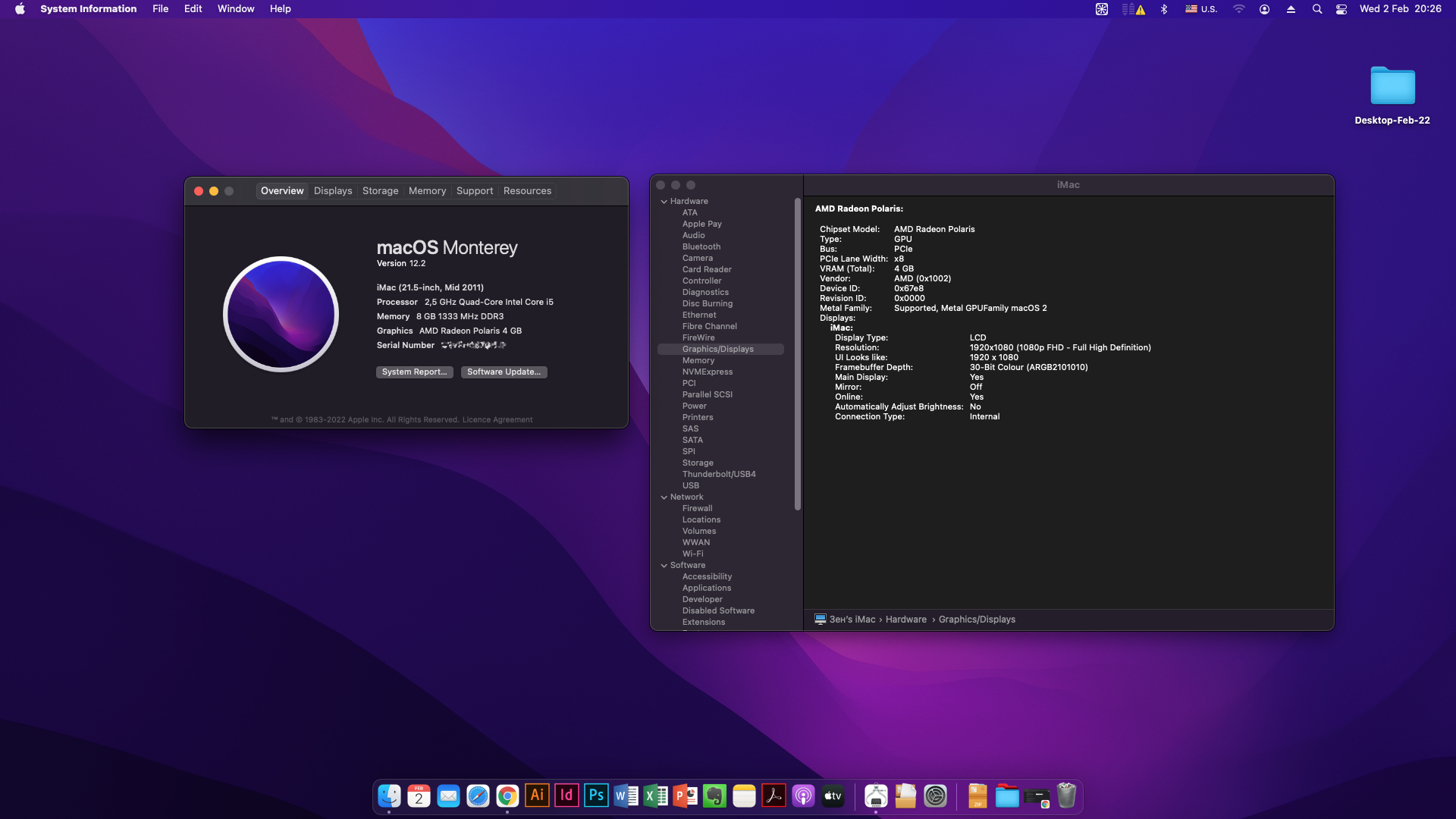Viewport: 1456px width, 819px height.
Task: Click the Bluetooth icon in the menu bar
Action: pos(1164,9)
